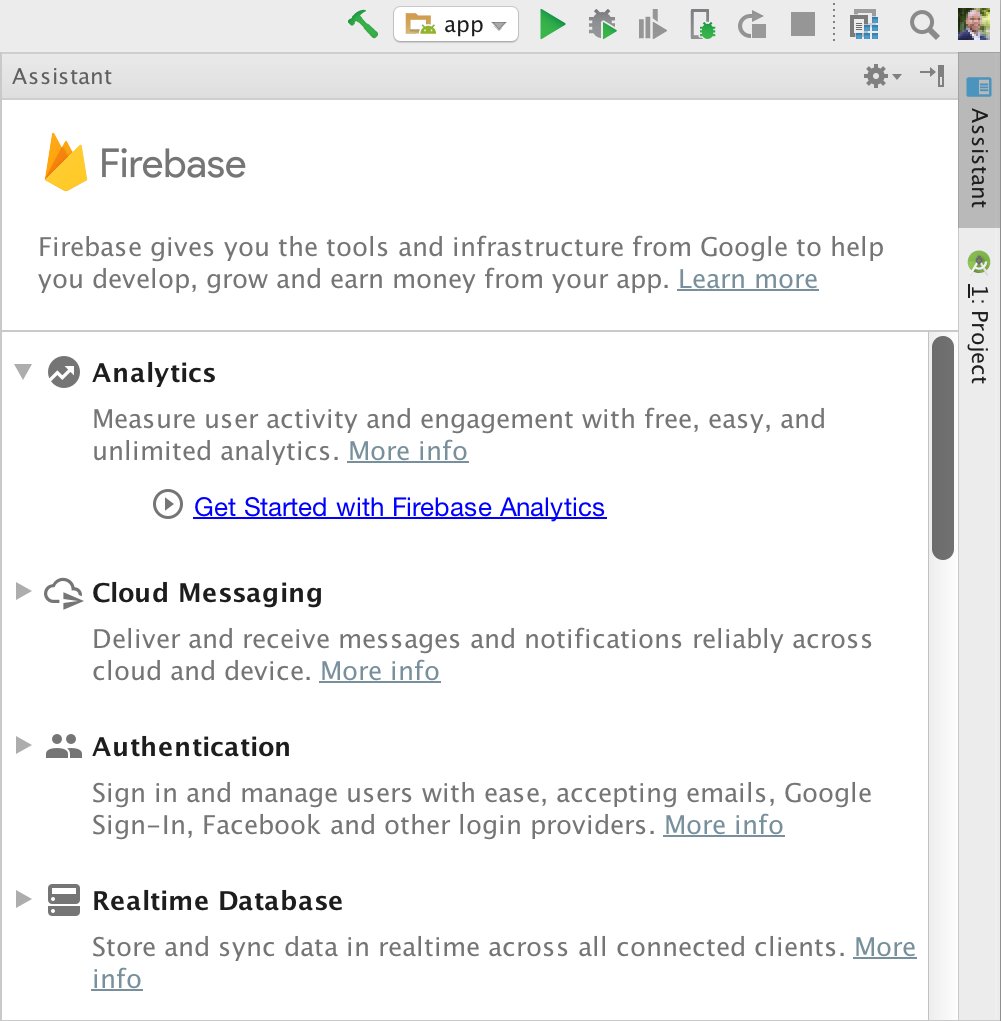Run the app with the green play icon
The width and height of the screenshot is (1001, 1021).
[552, 24]
